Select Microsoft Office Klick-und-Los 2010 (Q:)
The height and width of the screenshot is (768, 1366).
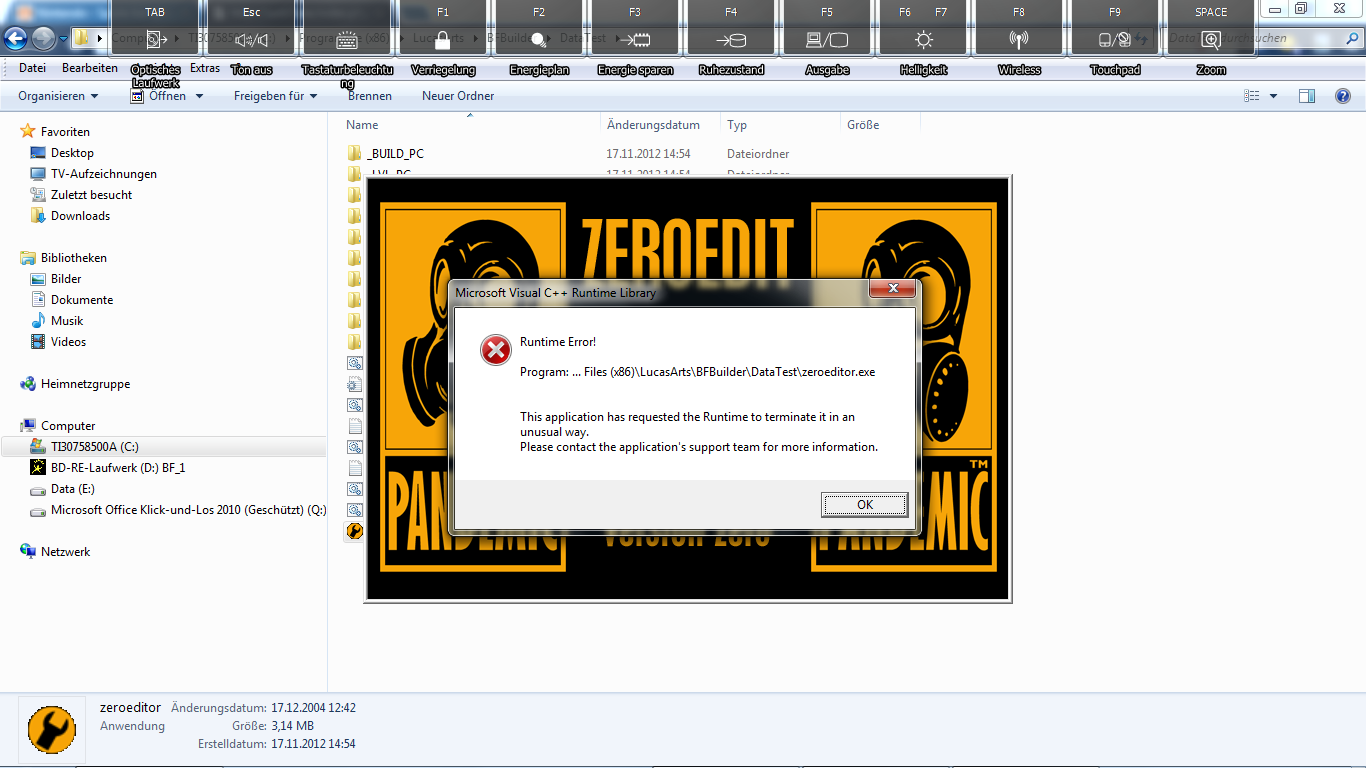(188, 510)
